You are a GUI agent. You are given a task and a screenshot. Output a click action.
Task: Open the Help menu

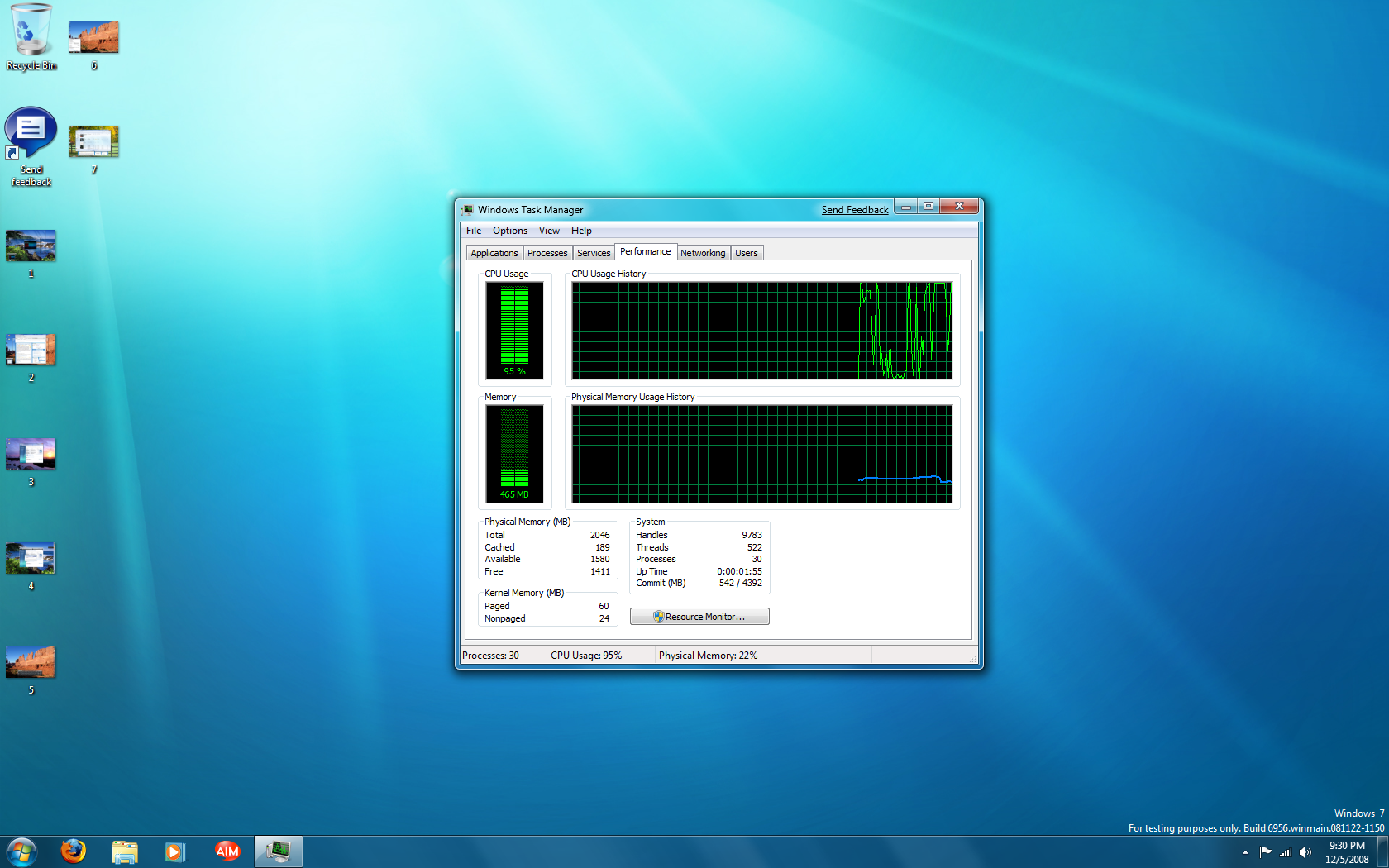tap(581, 231)
